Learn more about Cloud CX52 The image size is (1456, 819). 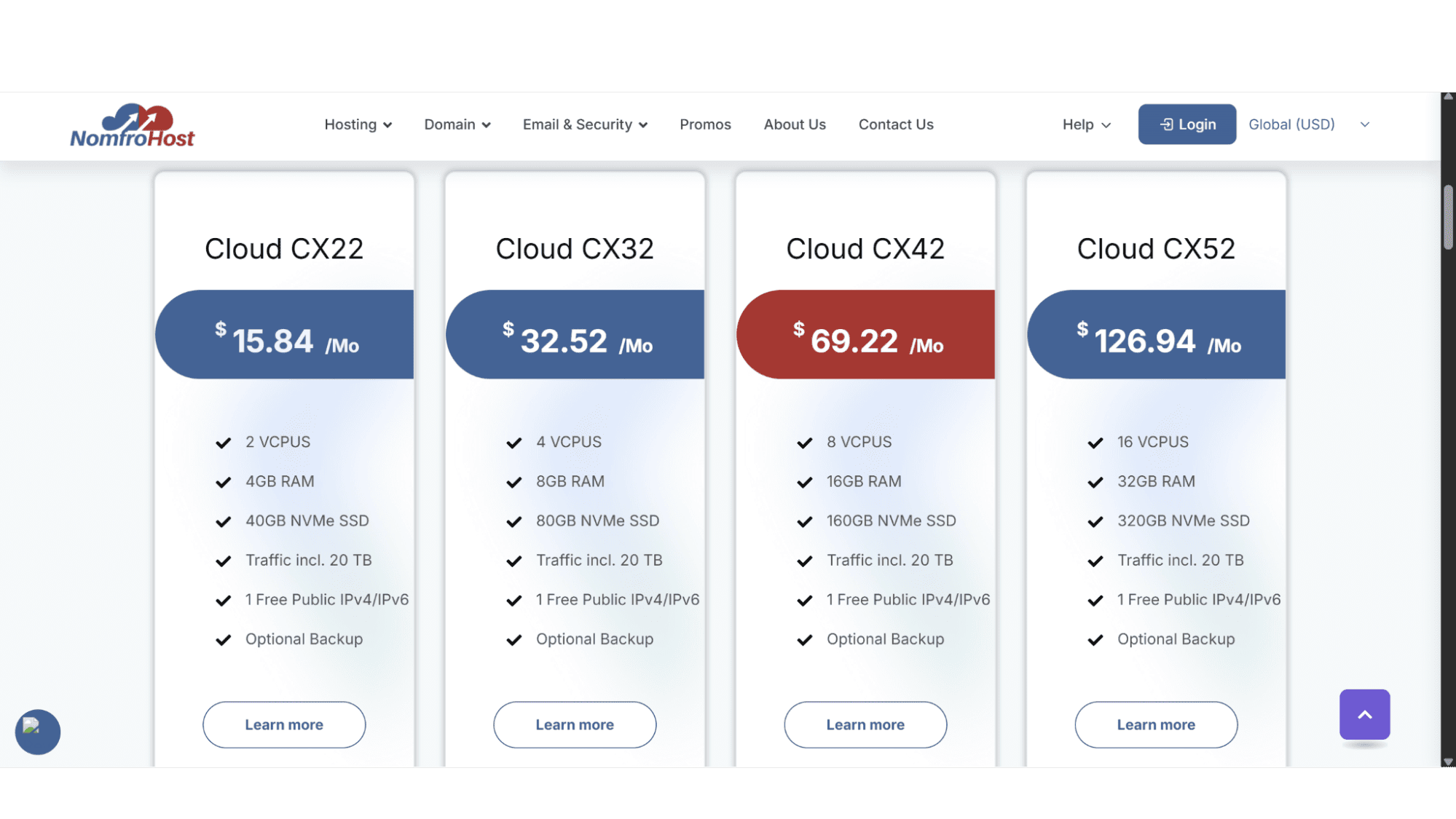click(1156, 724)
